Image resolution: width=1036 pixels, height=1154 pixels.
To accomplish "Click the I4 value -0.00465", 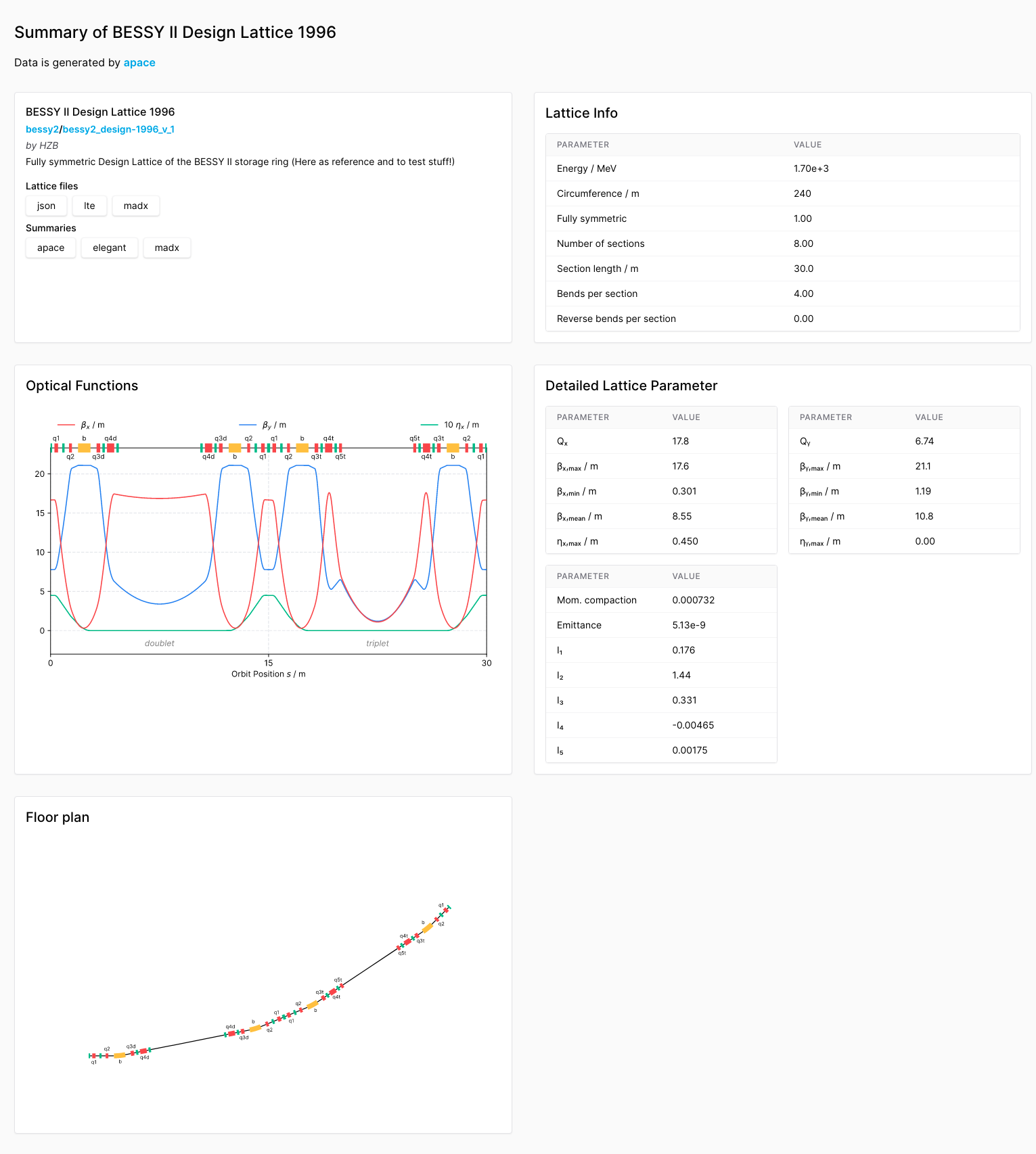I will [693, 725].
